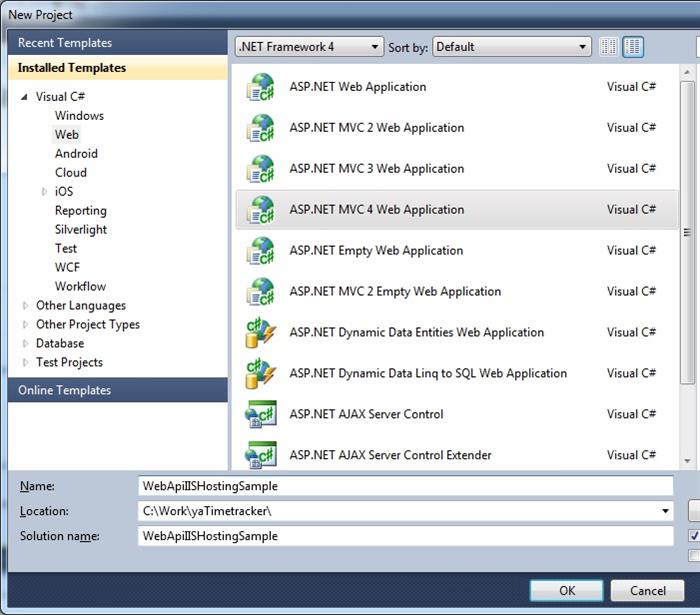Select the Android category

(76, 154)
